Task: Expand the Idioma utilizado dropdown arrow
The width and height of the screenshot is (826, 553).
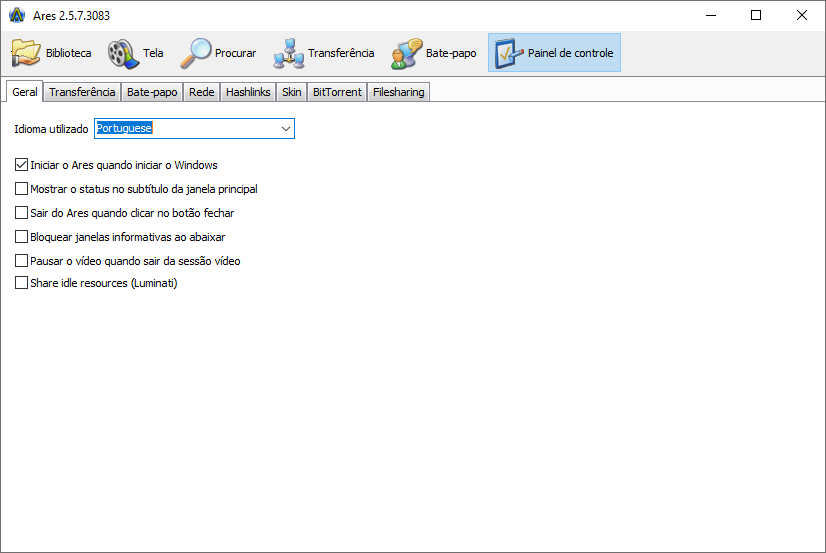Action: click(x=285, y=129)
